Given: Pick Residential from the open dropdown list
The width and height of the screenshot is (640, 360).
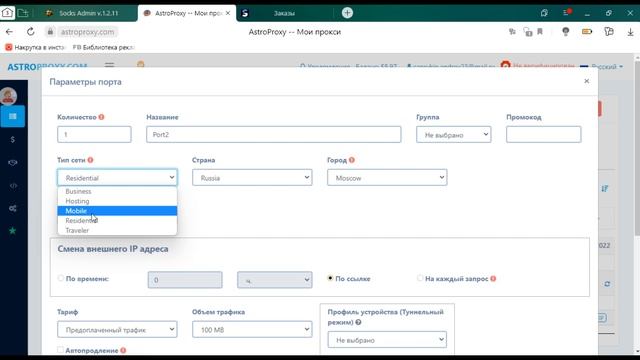Looking at the screenshot, I should (117, 220).
